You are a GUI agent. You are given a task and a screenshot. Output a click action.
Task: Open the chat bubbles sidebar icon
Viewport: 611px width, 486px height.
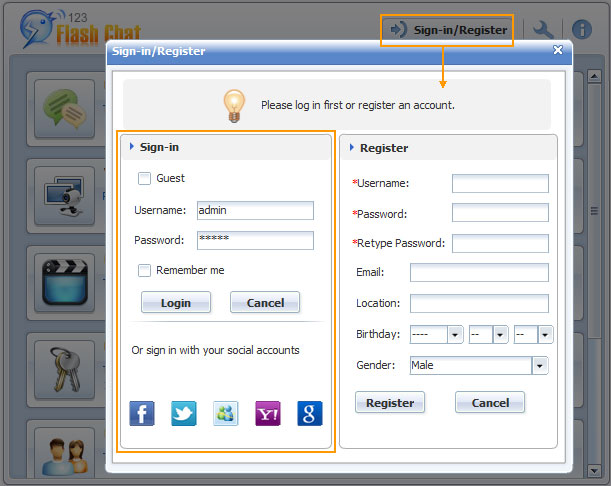point(64,109)
